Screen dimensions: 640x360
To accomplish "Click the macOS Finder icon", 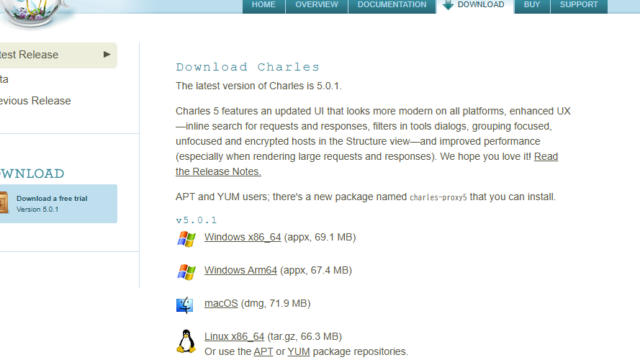I will click(184, 305).
